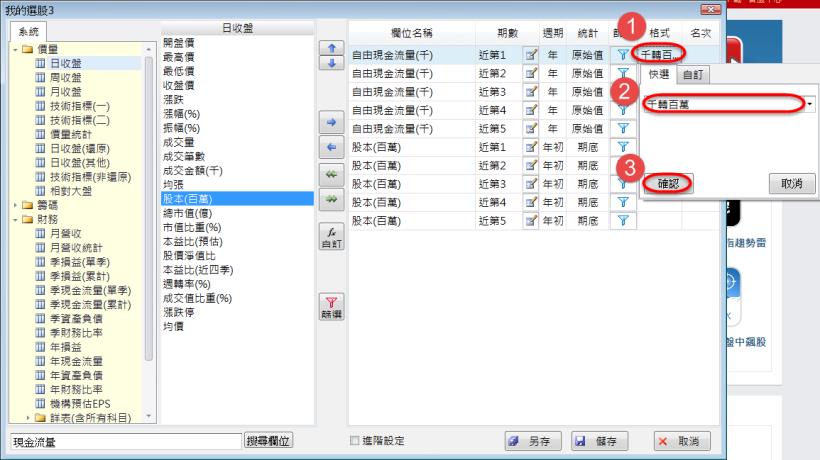820x460 pixels.
Task: Edit period icon for 股本(百萬) 近第5 row
Action: click(531, 221)
